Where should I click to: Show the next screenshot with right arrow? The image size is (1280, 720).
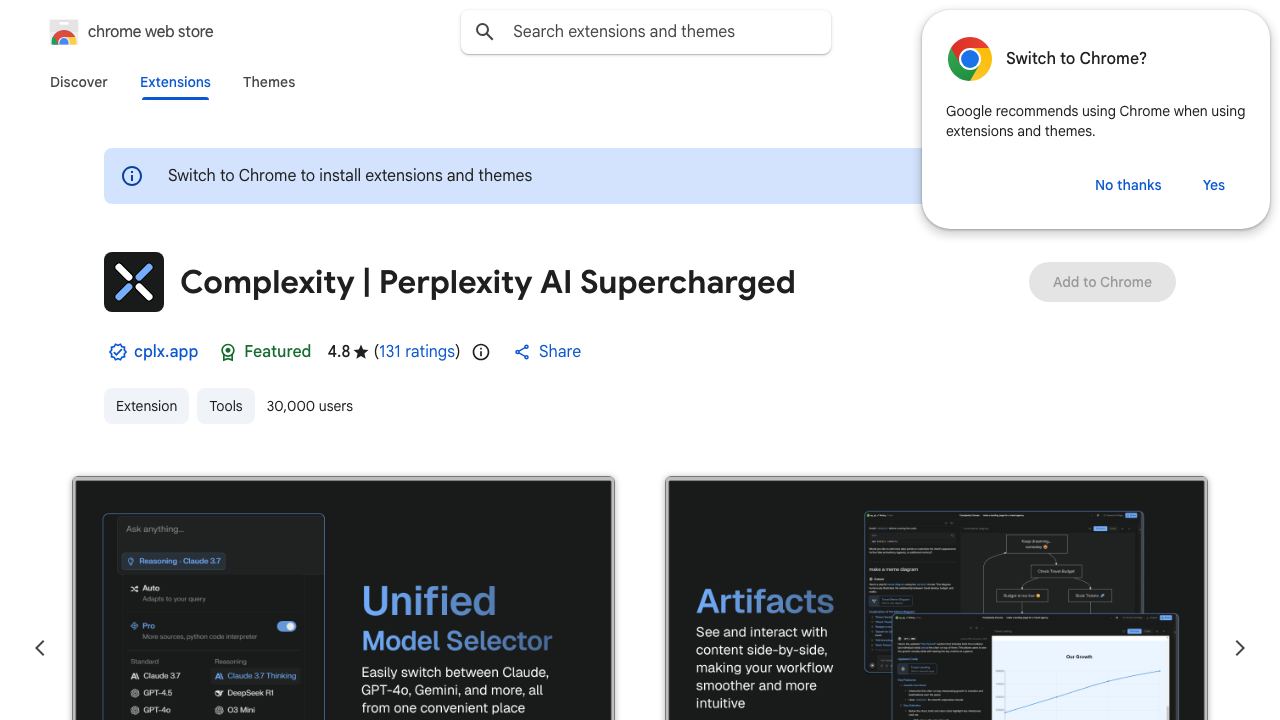point(1240,648)
